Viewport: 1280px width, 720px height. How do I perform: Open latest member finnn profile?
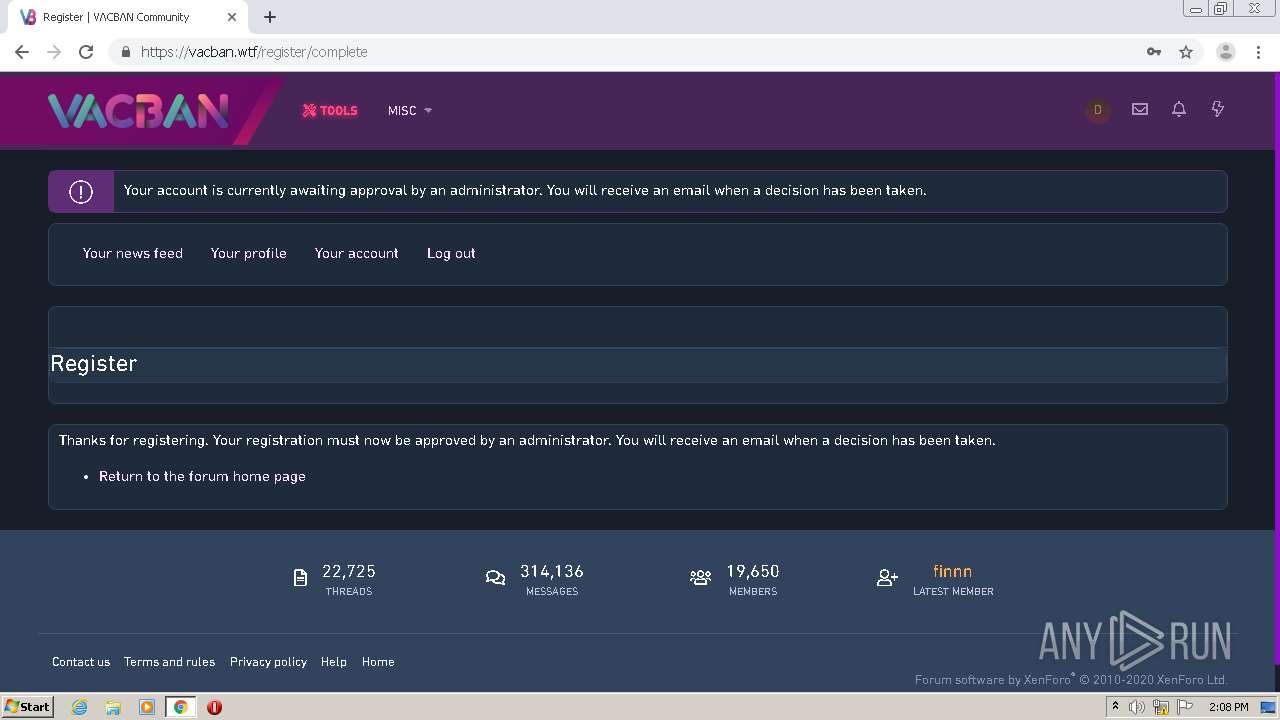(952, 571)
